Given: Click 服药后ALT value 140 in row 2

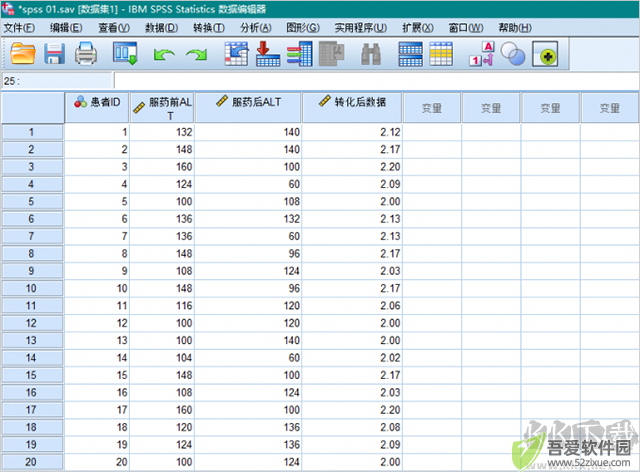Looking at the screenshot, I should pos(248,149).
